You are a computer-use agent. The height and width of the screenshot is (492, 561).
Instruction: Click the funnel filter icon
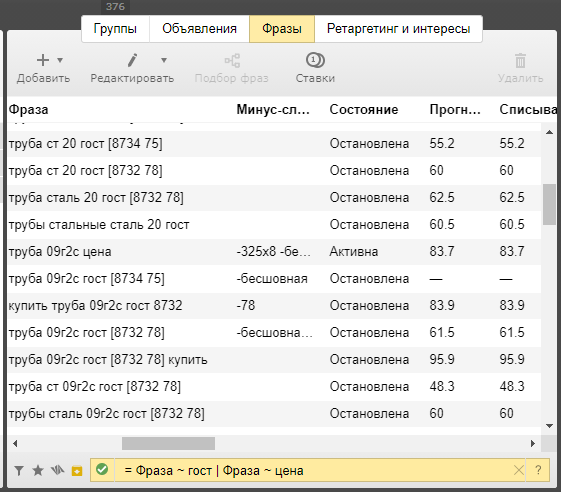(19, 471)
